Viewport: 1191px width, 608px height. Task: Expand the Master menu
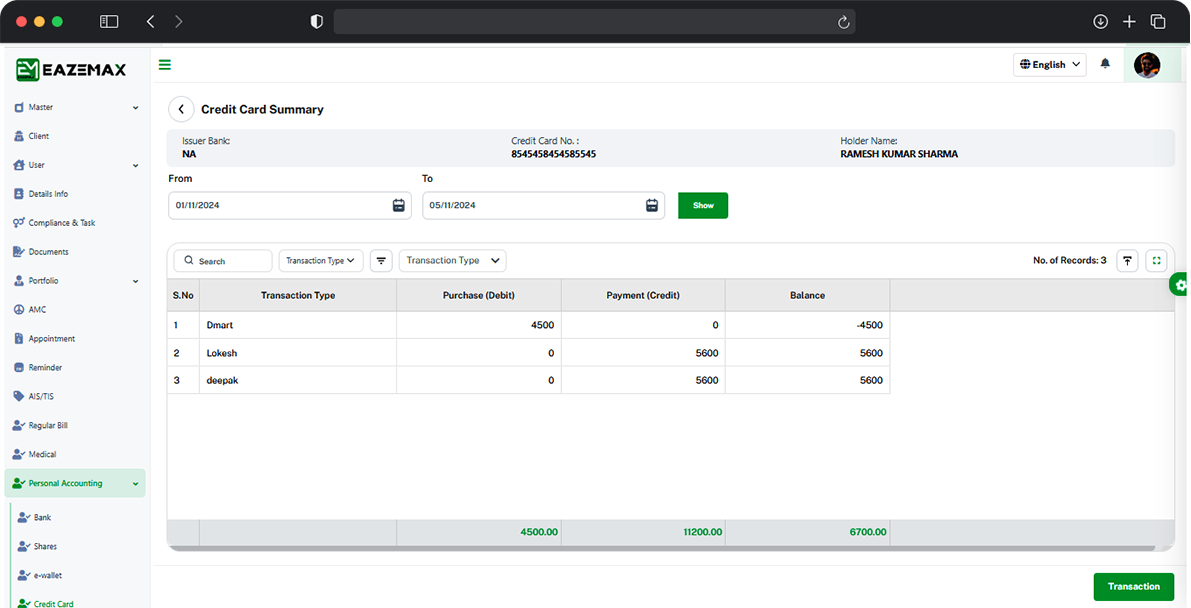[x=75, y=107]
